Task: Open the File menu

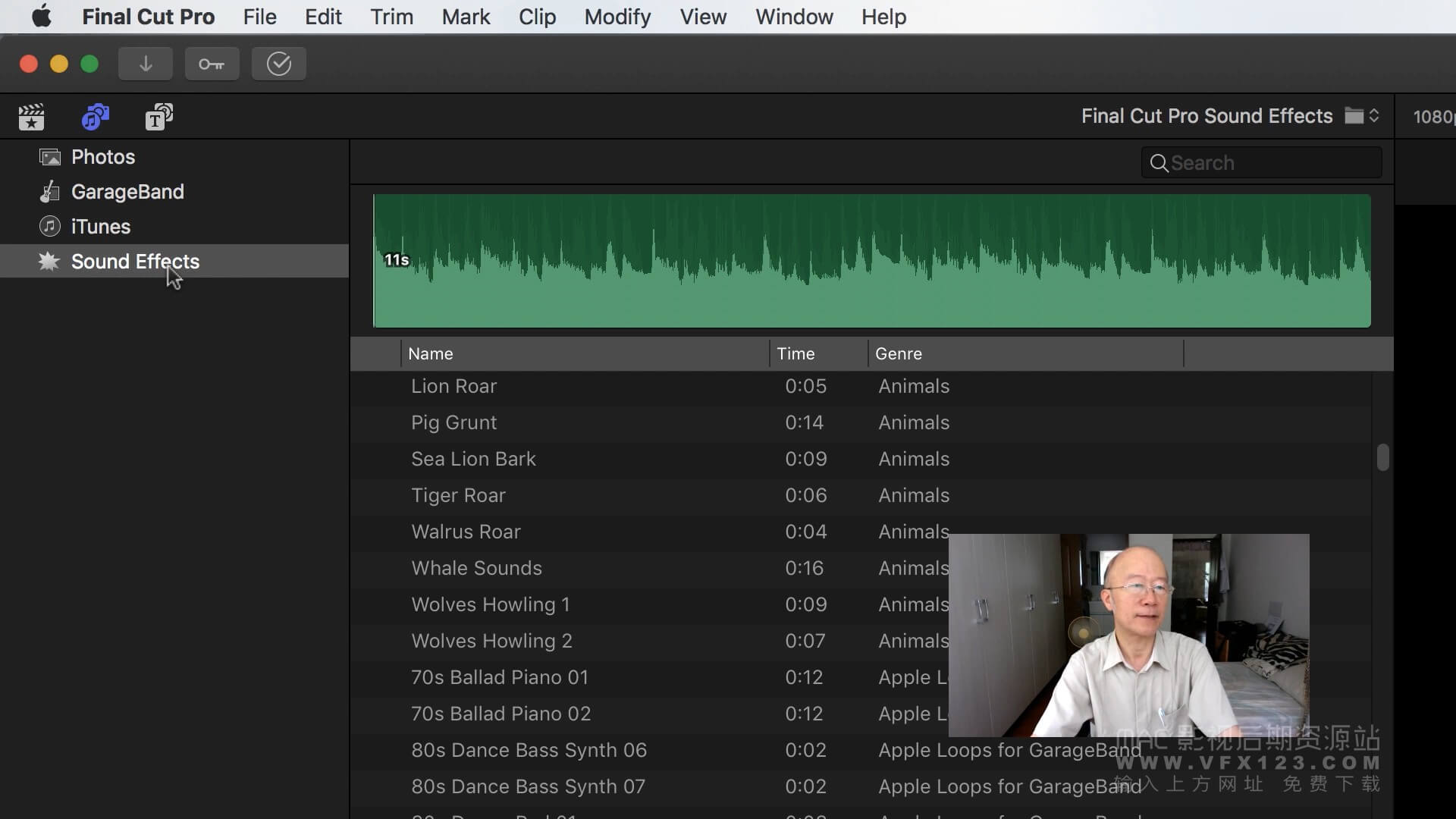Action: tap(259, 17)
